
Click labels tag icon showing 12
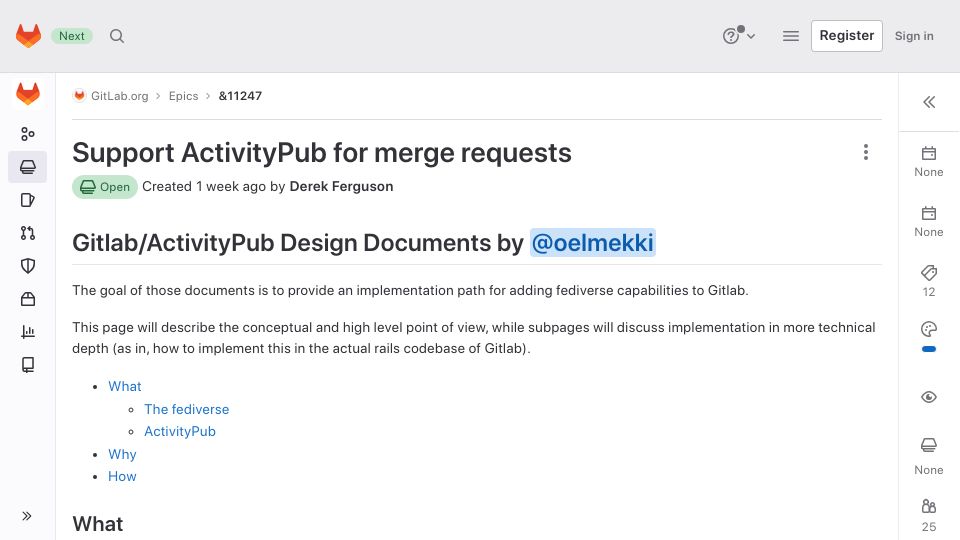click(929, 272)
